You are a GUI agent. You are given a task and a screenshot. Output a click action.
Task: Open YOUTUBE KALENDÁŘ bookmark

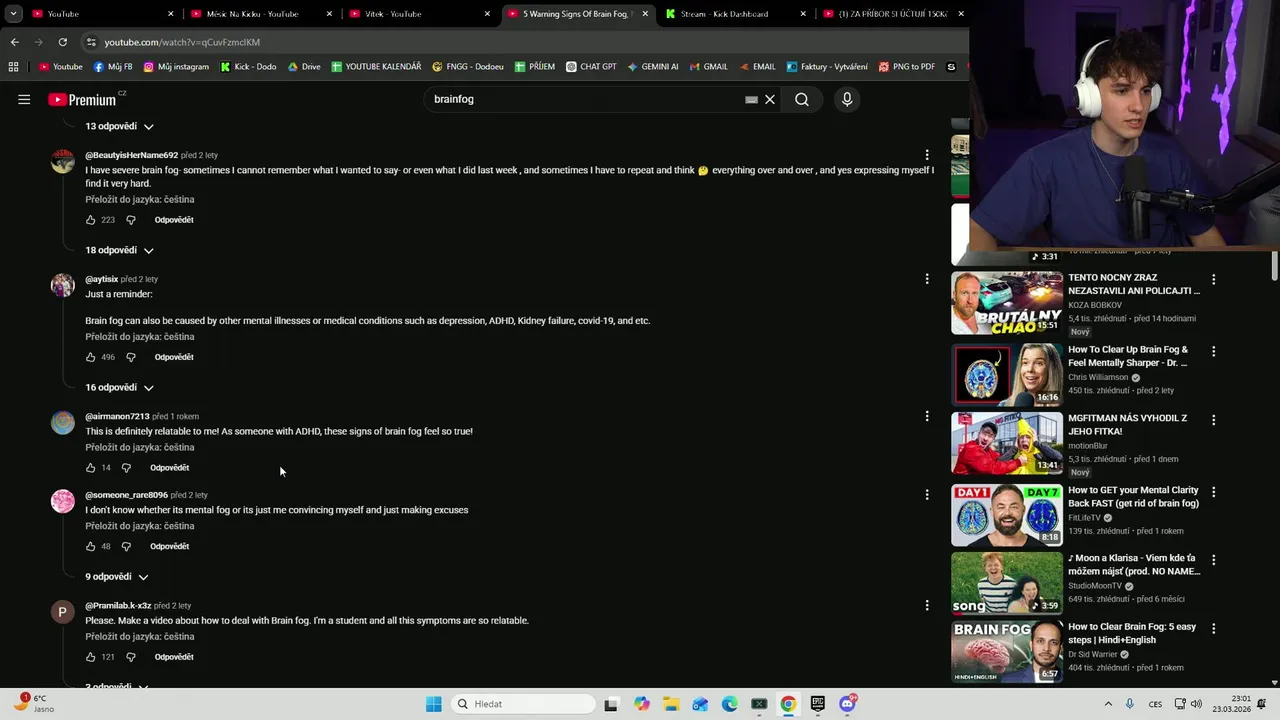point(376,67)
